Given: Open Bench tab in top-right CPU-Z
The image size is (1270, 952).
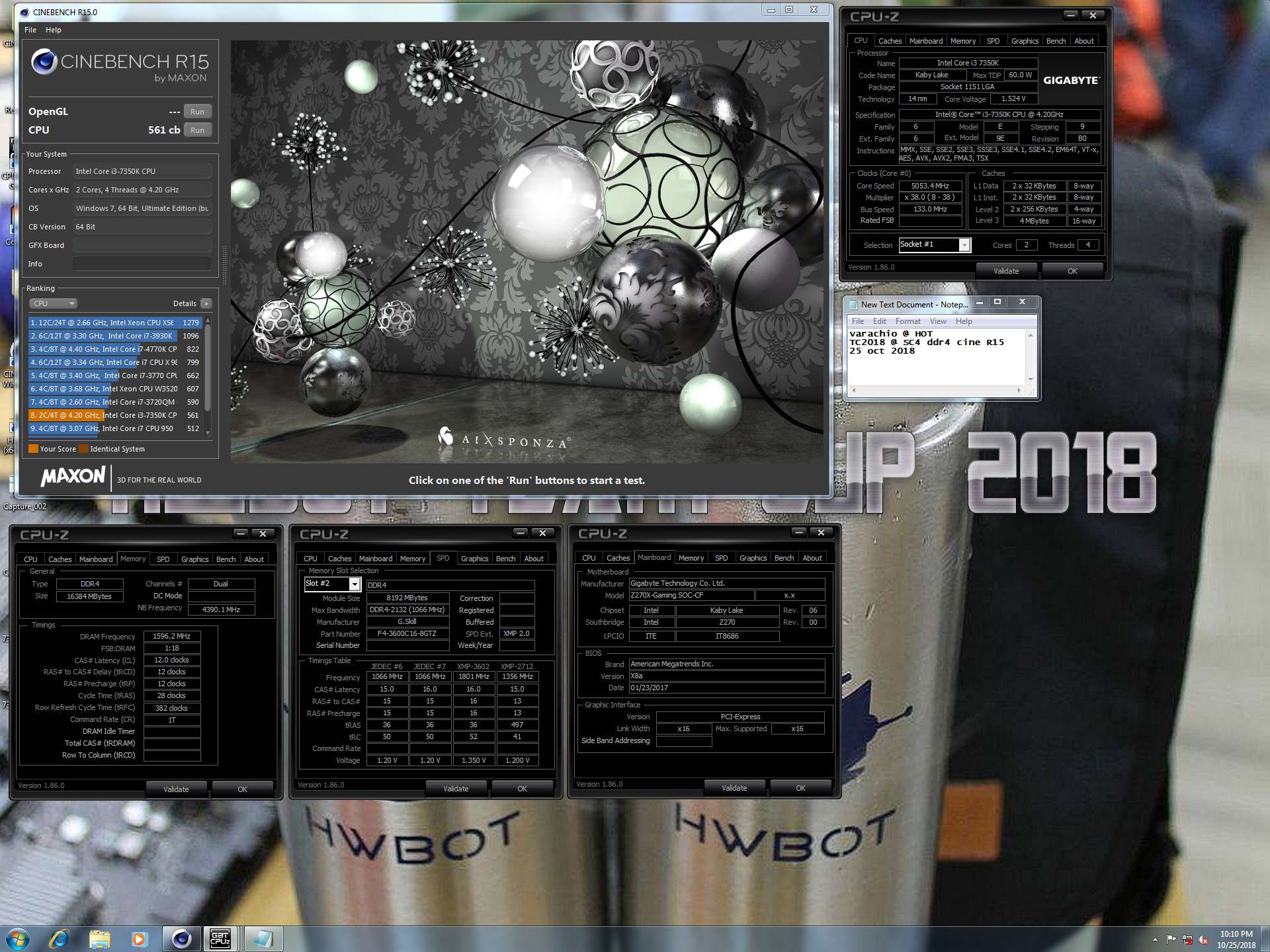Looking at the screenshot, I should (x=1056, y=41).
